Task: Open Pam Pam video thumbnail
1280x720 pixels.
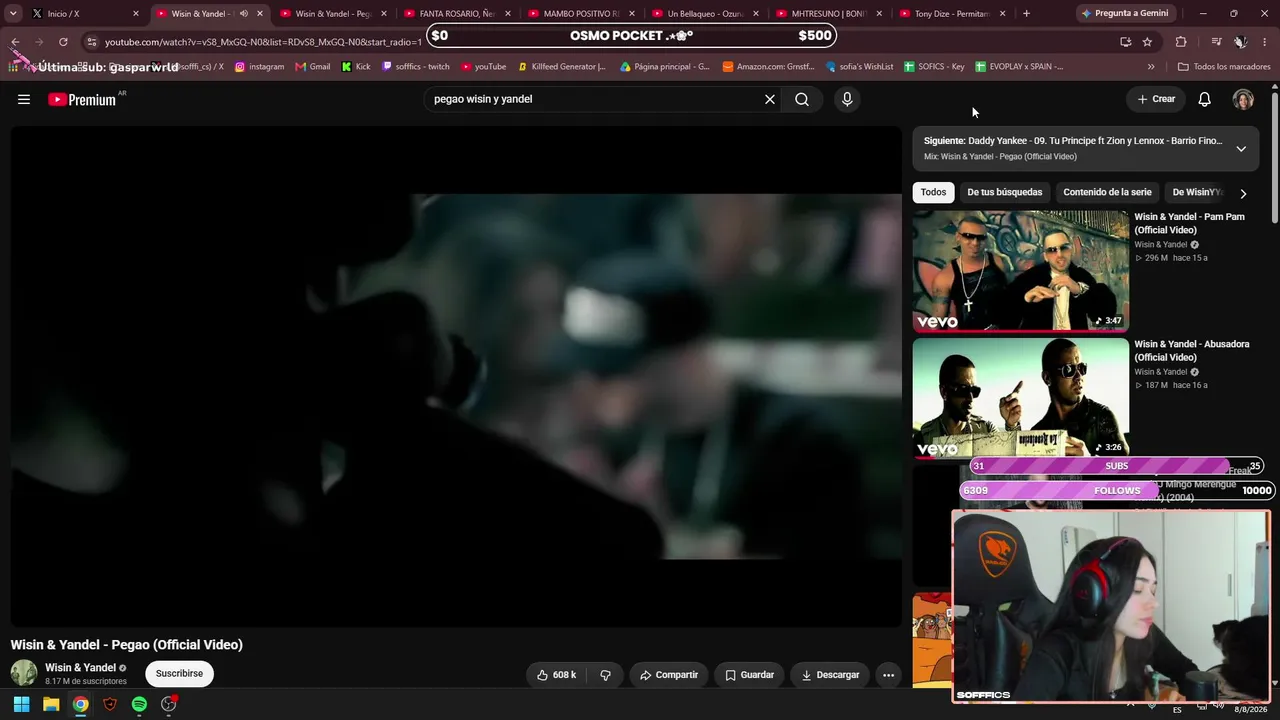Action: (1020, 270)
